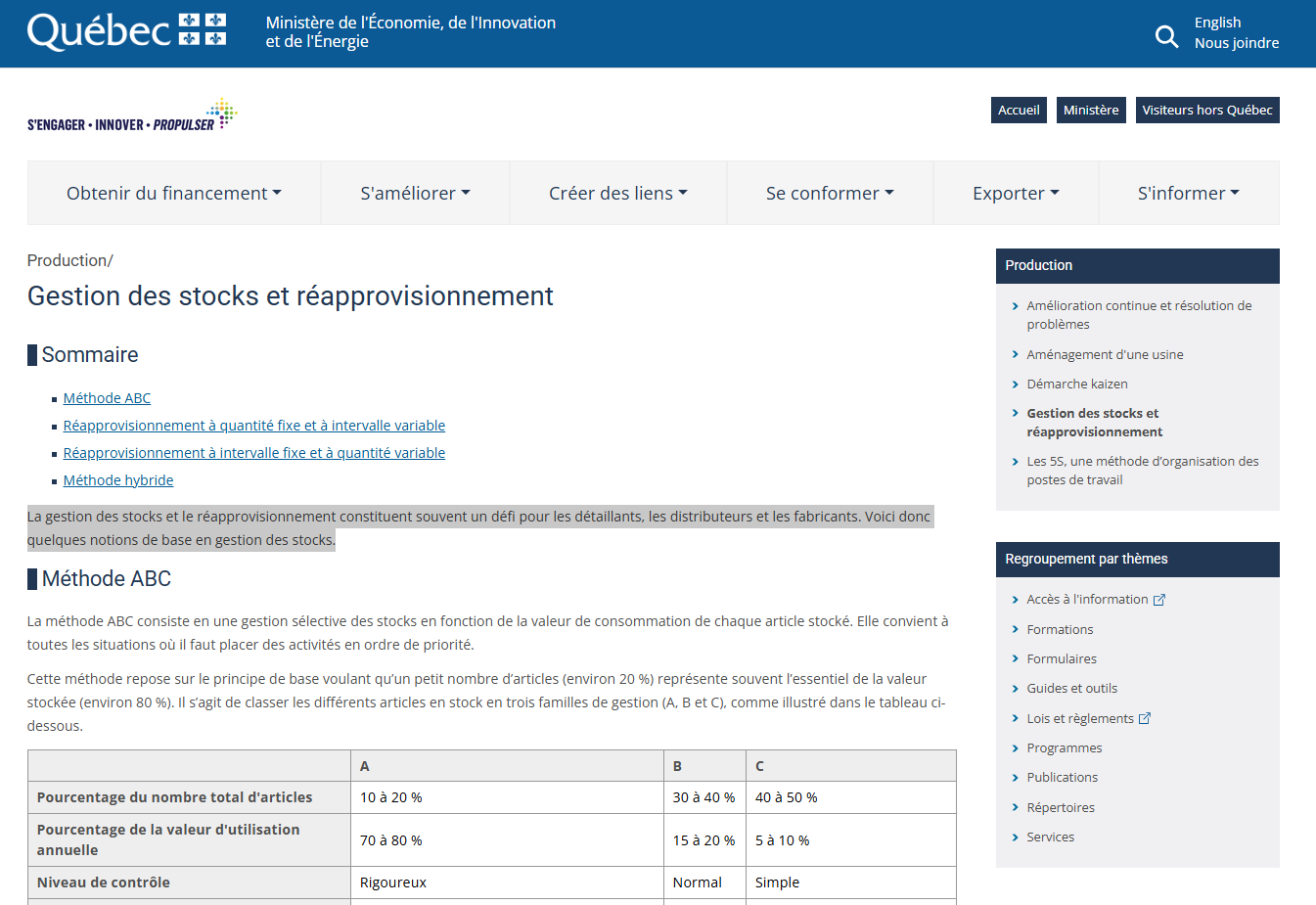The width and height of the screenshot is (1316, 905).
Task: Open the S'informer menu
Action: coord(1188,194)
